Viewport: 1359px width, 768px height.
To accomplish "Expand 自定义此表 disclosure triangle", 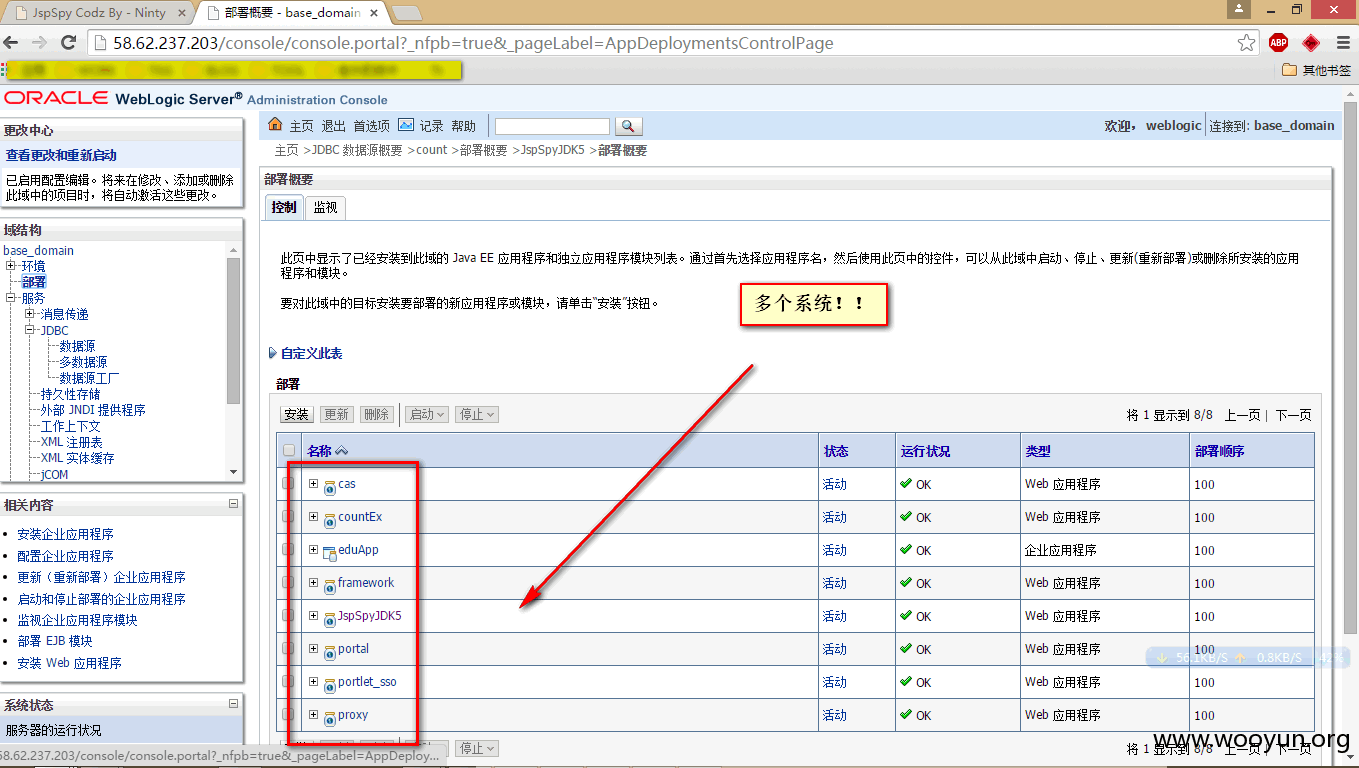I will click(273, 354).
